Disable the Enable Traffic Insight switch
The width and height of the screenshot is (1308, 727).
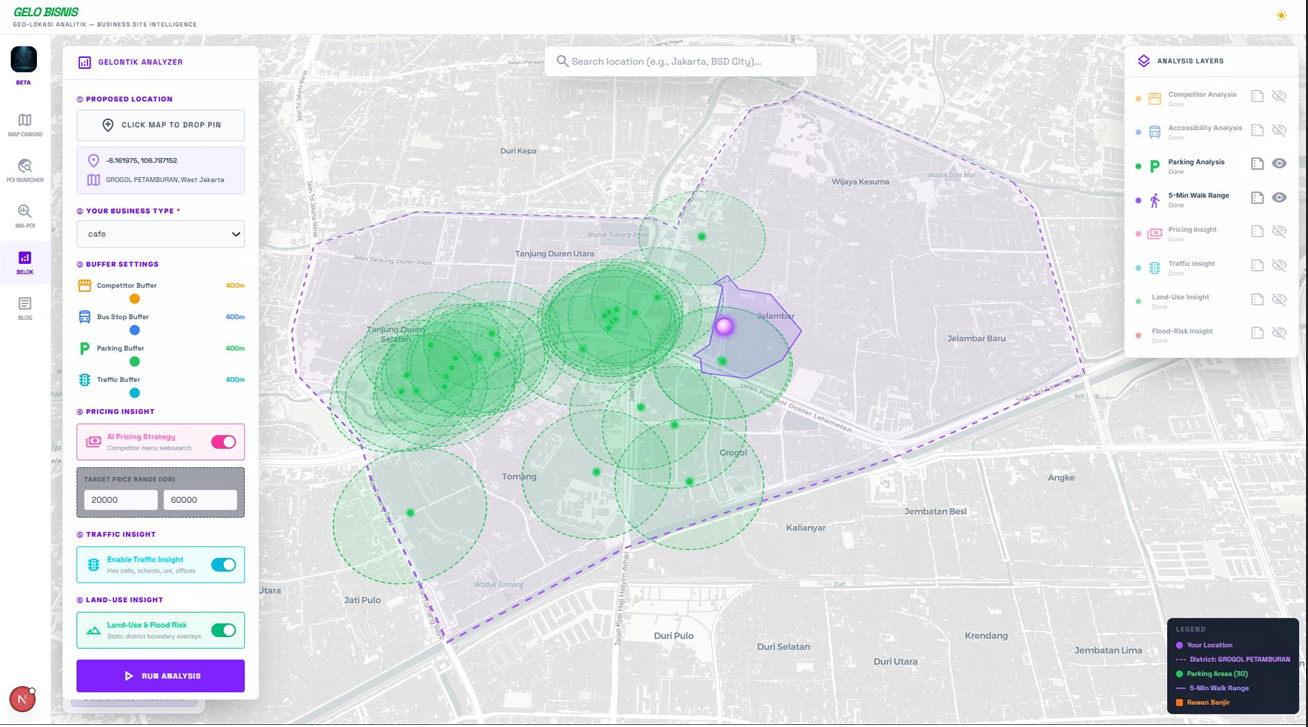(x=223, y=565)
